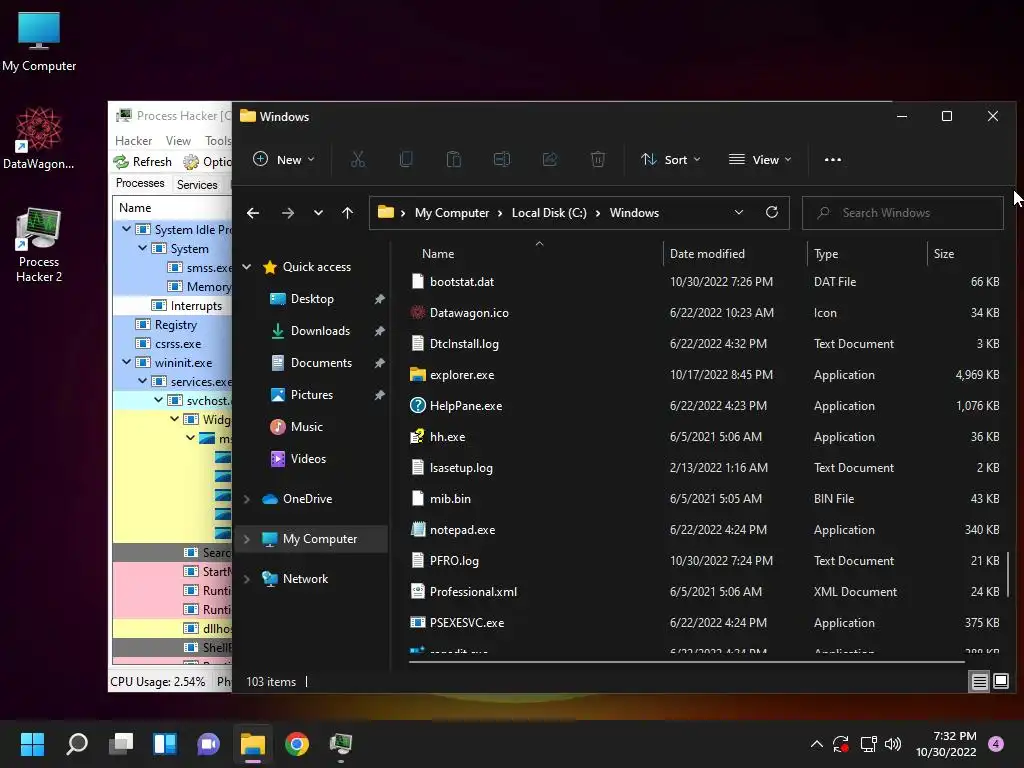
Task: Select Pictures in Quick access
Action: [313, 394]
